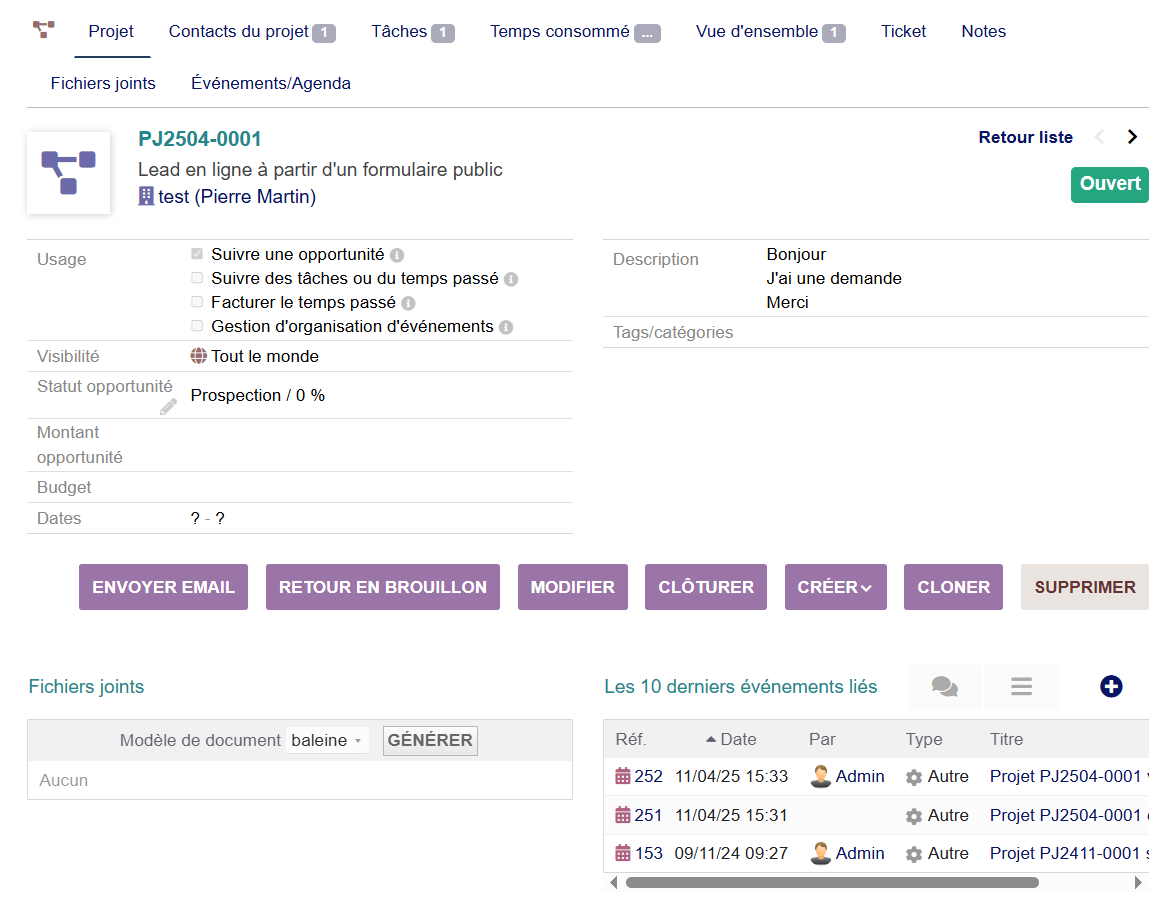Open the Tâches tab

point(412,32)
